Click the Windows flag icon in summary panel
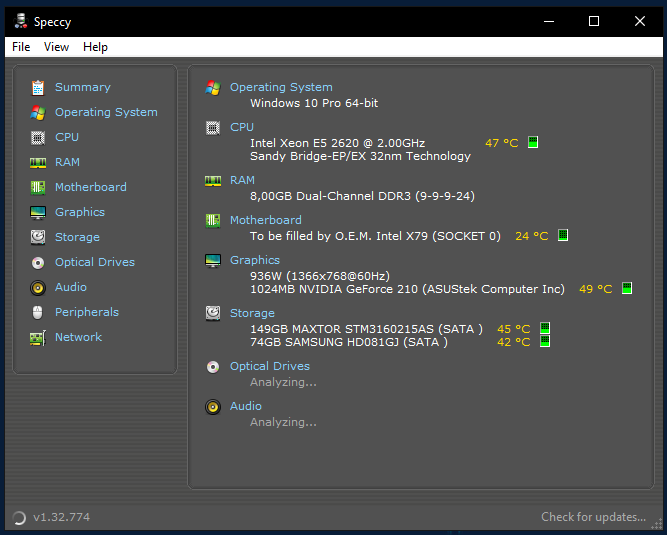The width and height of the screenshot is (667, 535). [213, 88]
